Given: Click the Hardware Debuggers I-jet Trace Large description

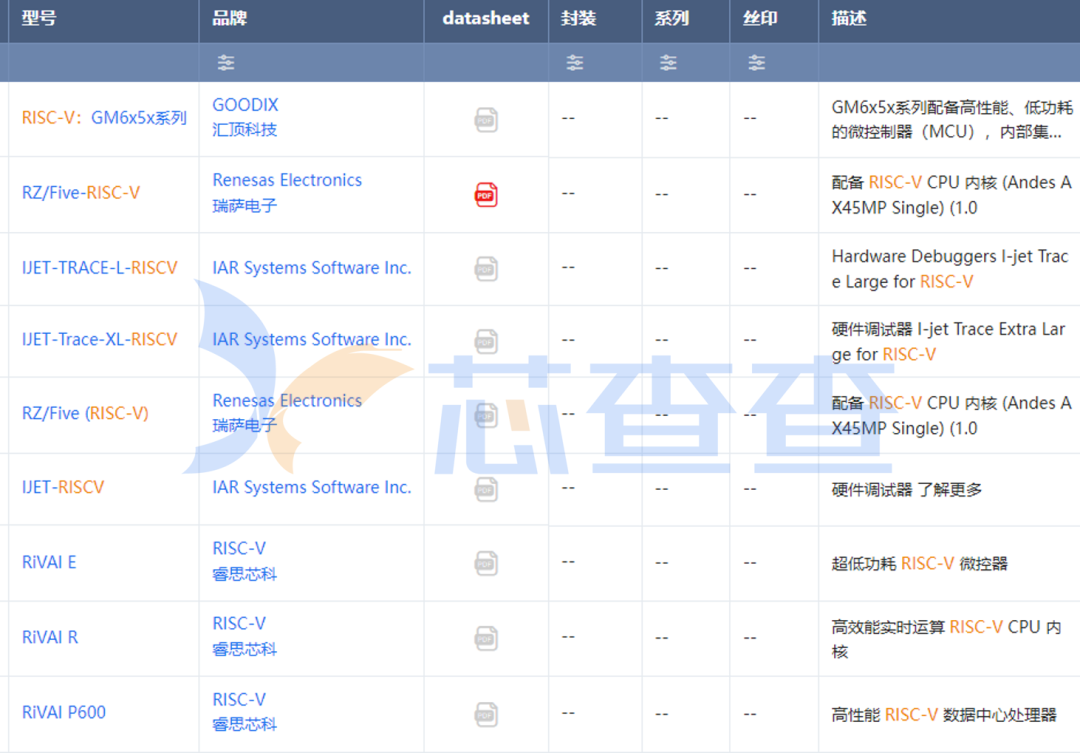Looking at the screenshot, I should pyautogui.click(x=950, y=269).
